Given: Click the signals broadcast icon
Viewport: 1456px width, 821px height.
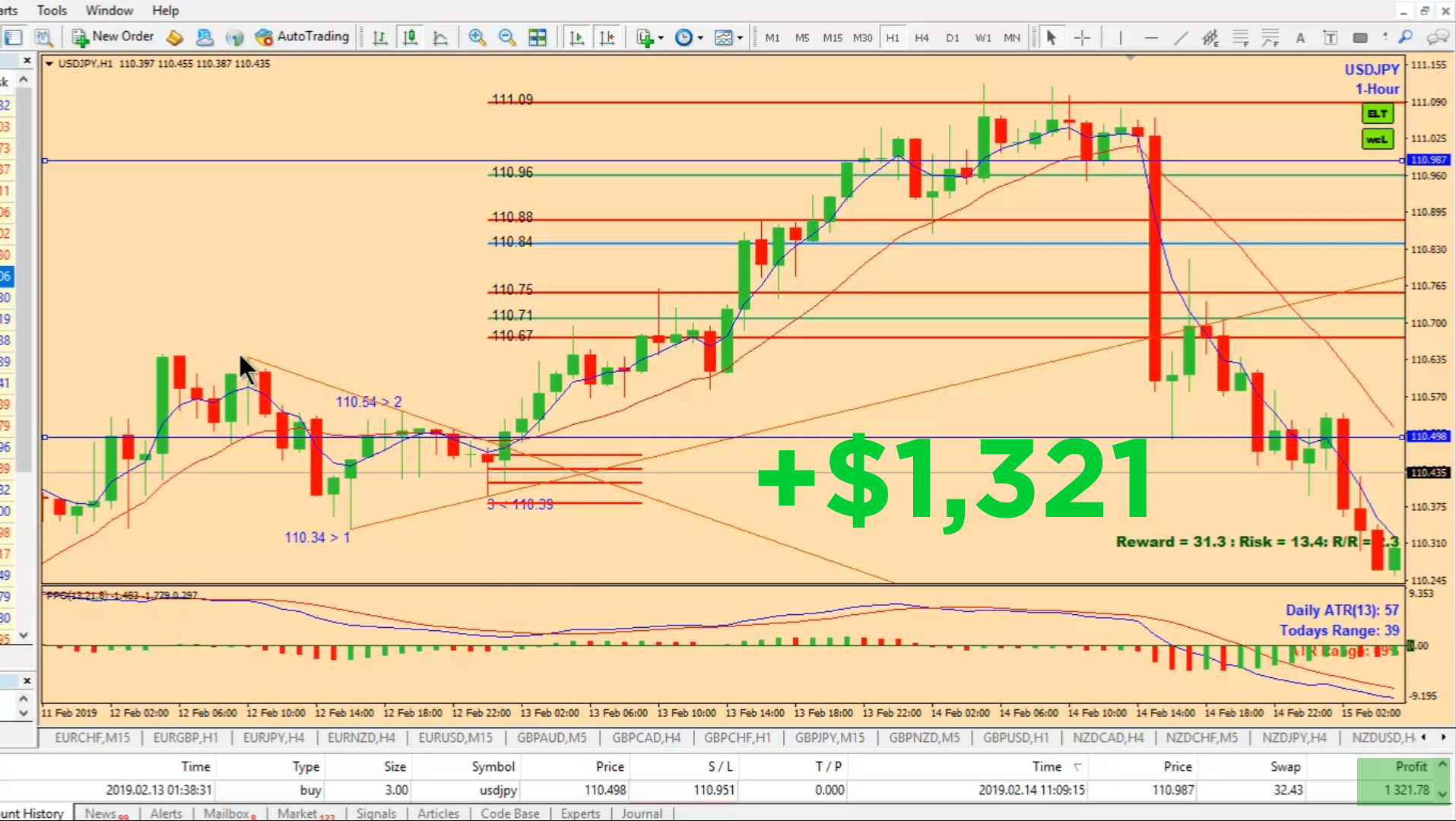Looking at the screenshot, I should coord(235,37).
